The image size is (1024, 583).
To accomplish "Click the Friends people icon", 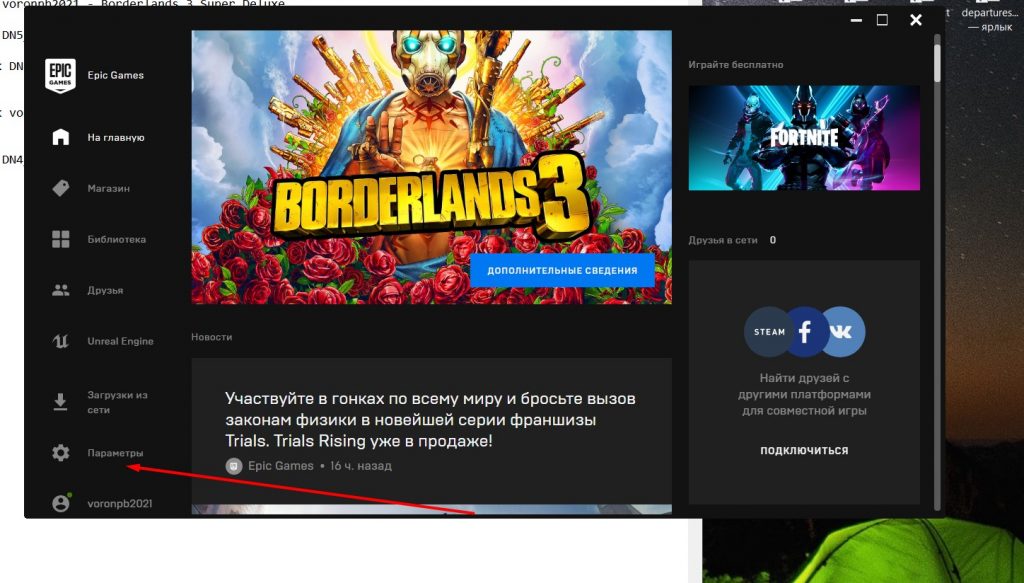I will pyautogui.click(x=61, y=290).
